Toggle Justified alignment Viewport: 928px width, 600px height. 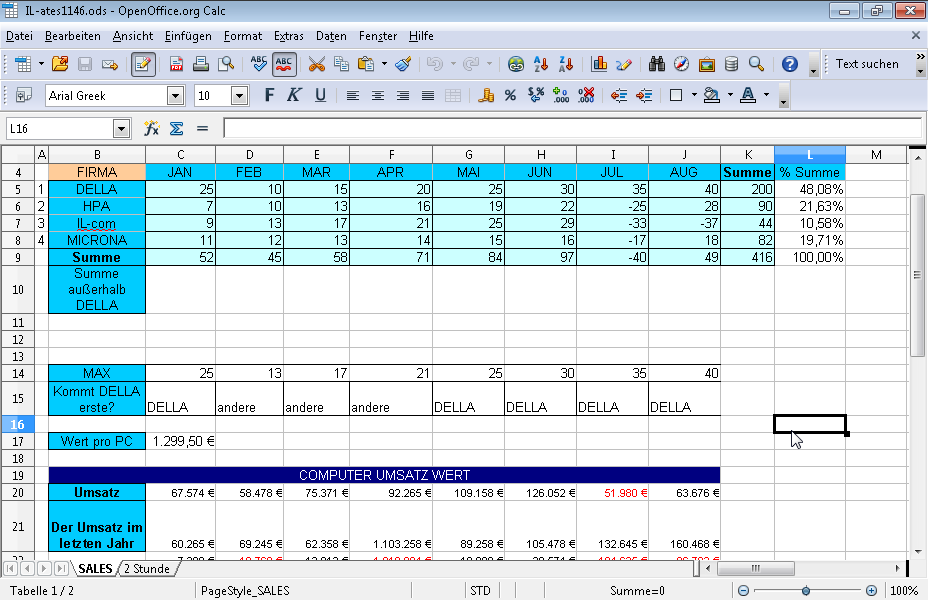tap(428, 95)
